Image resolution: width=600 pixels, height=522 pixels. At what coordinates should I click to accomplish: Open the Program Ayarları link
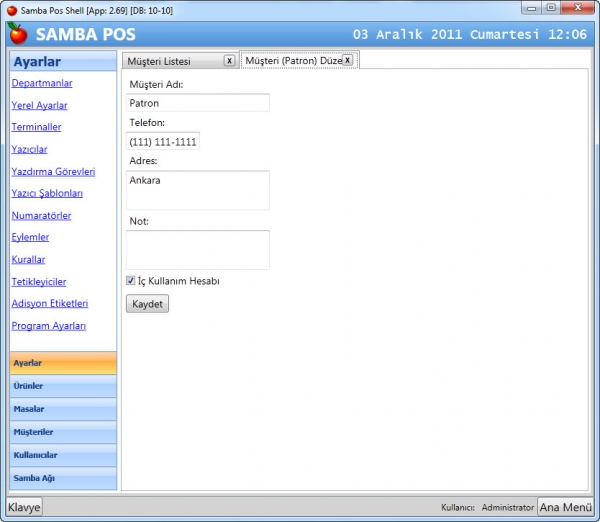coord(49,326)
